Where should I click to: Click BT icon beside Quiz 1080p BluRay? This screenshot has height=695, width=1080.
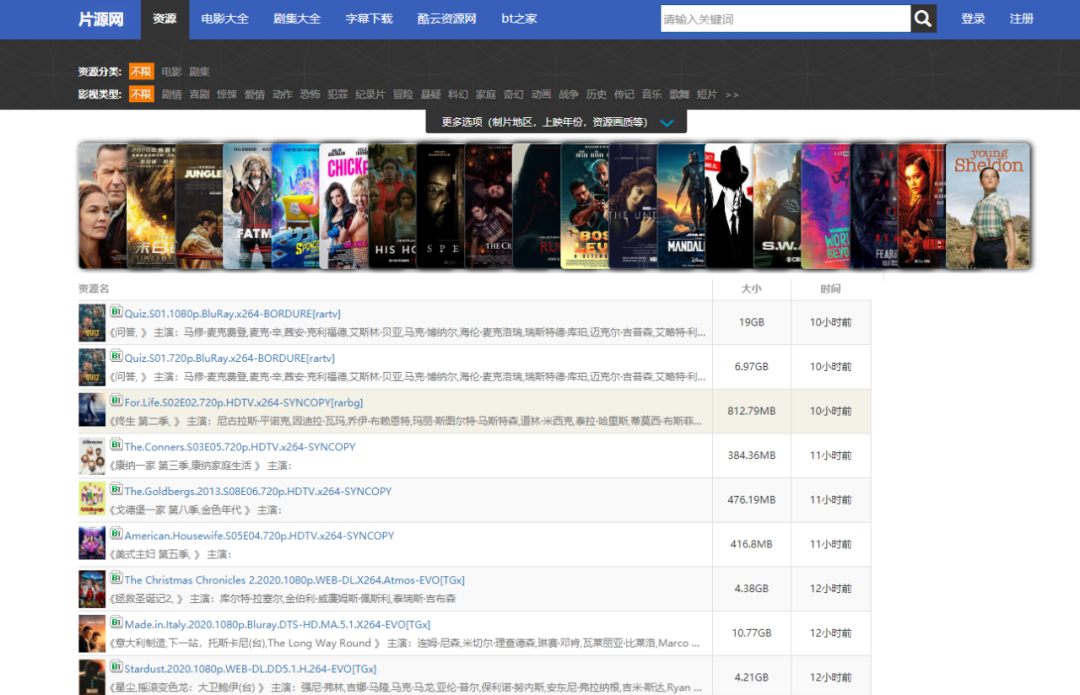116,312
